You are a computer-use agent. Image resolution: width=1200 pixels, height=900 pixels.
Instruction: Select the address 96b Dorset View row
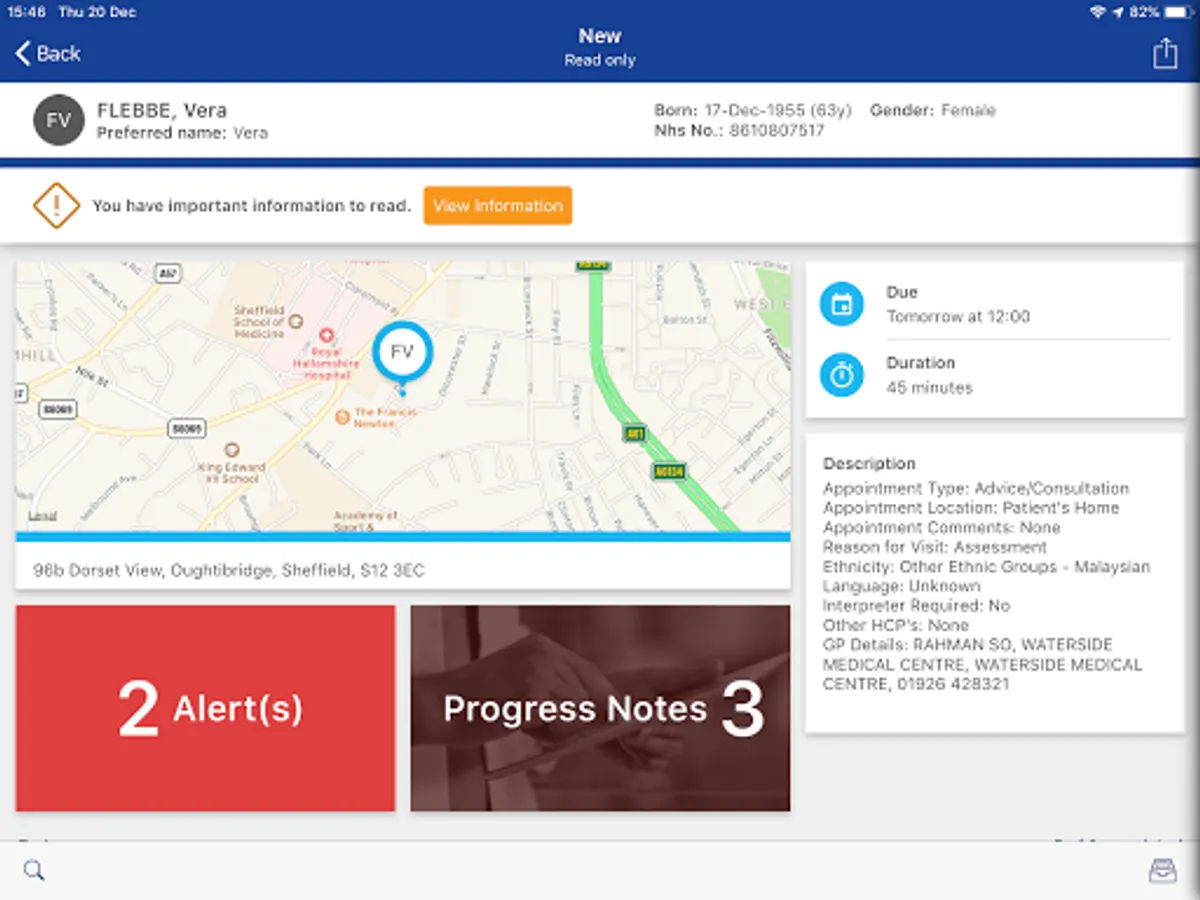tap(403, 570)
